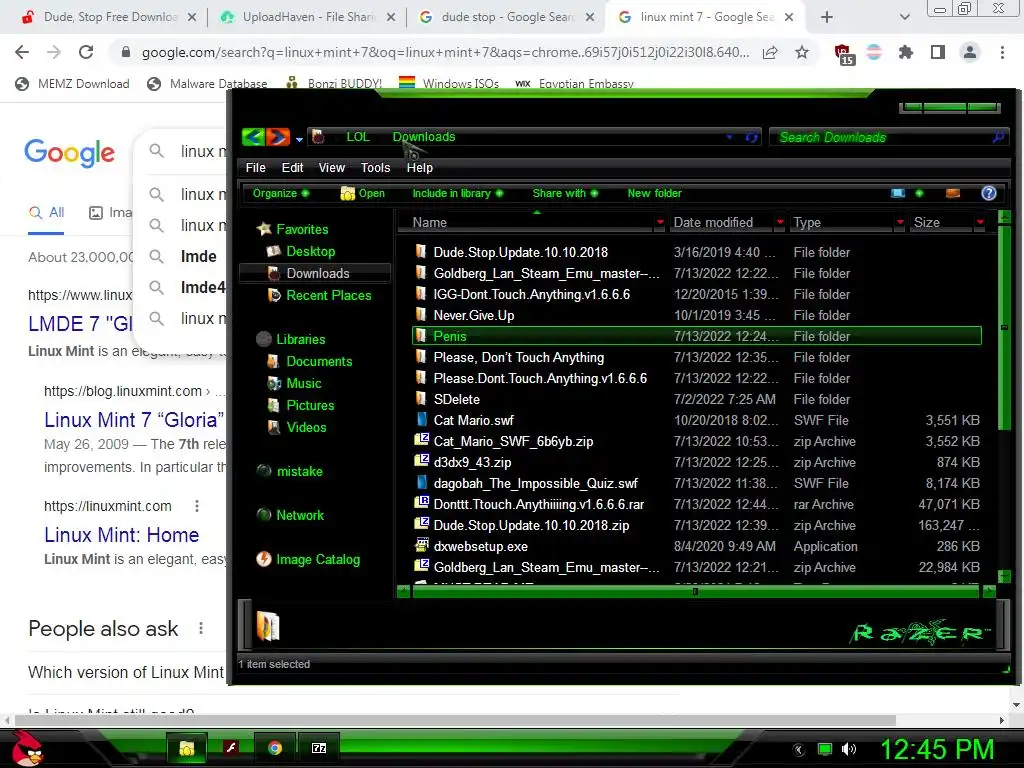Toggle the preview pane icon
This screenshot has height=768, width=1024.
click(953, 193)
